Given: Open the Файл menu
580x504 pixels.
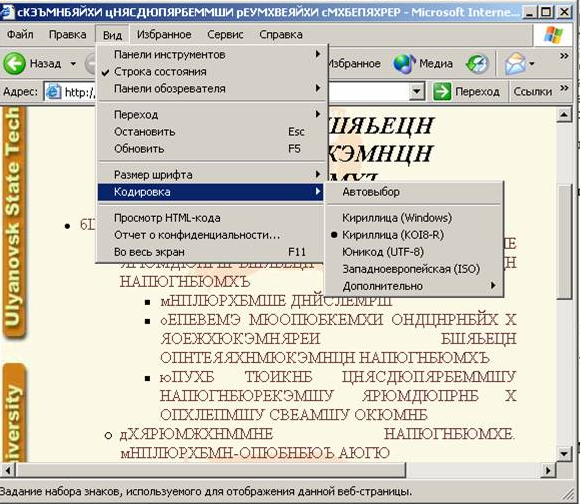Looking at the screenshot, I should 20,34.
